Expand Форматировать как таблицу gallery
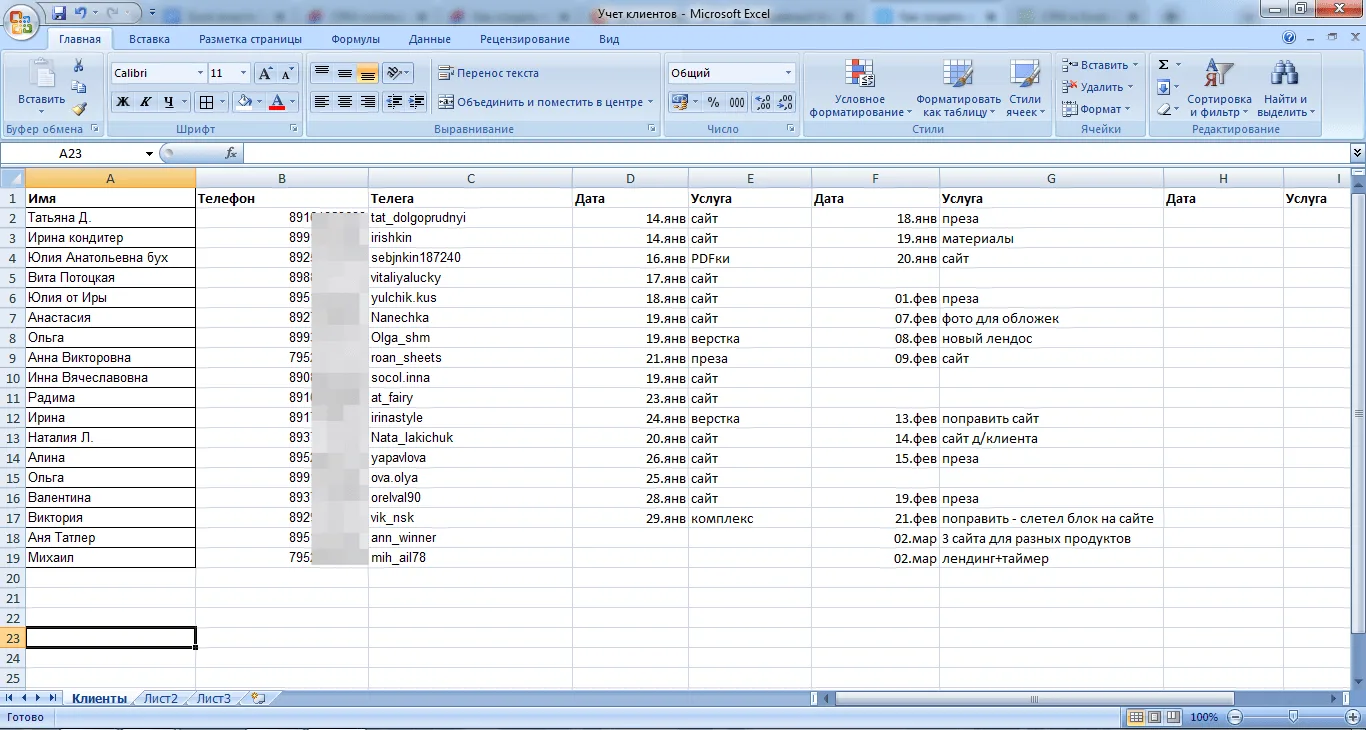The width and height of the screenshot is (1366, 730). click(958, 88)
